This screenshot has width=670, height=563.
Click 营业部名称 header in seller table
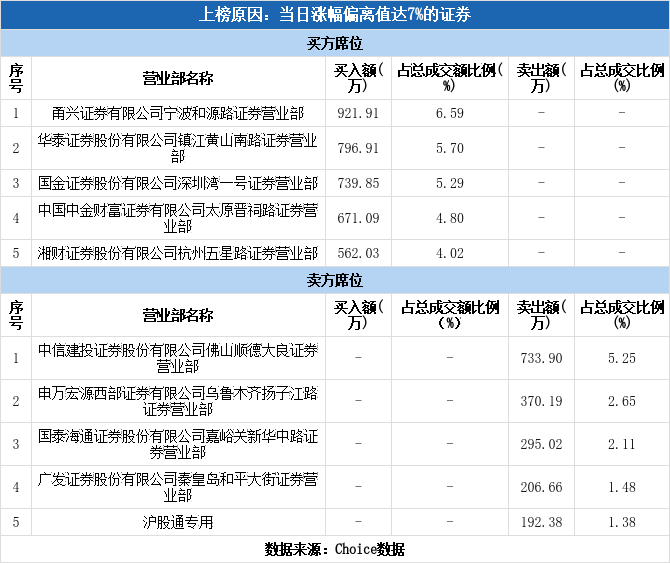(178, 315)
